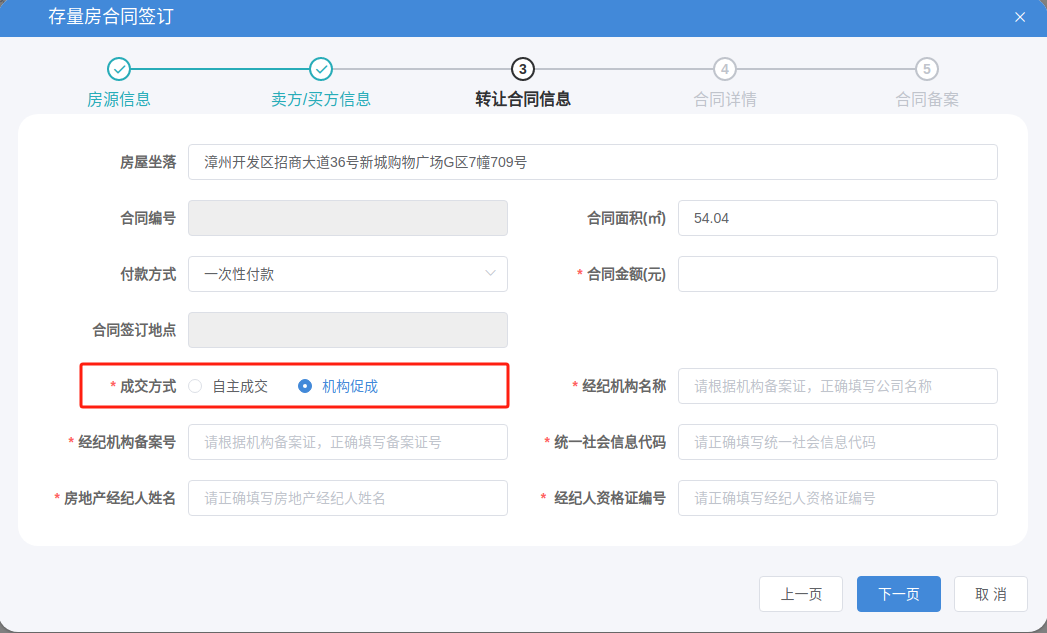Focus the 统一社会信息代码 input field
Image resolution: width=1047 pixels, height=633 pixels.
(838, 442)
